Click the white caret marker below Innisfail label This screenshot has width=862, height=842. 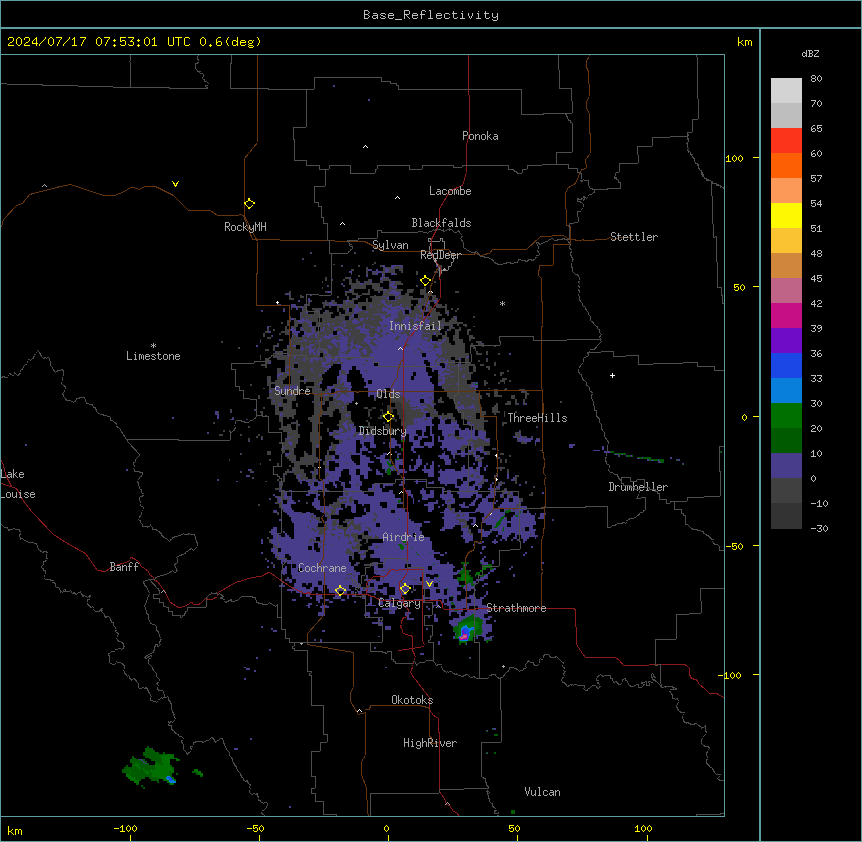click(400, 348)
